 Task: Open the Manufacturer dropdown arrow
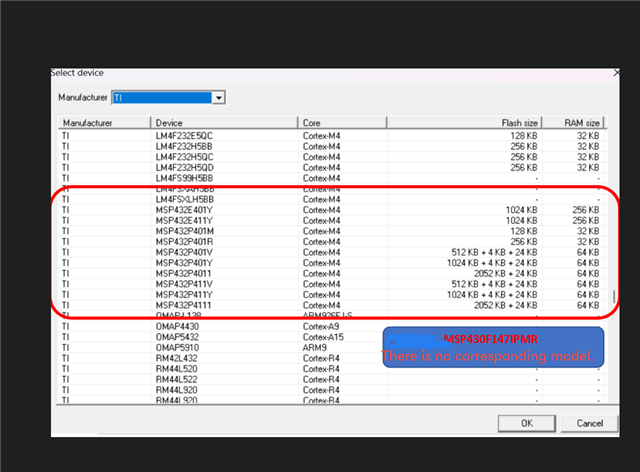[219, 98]
